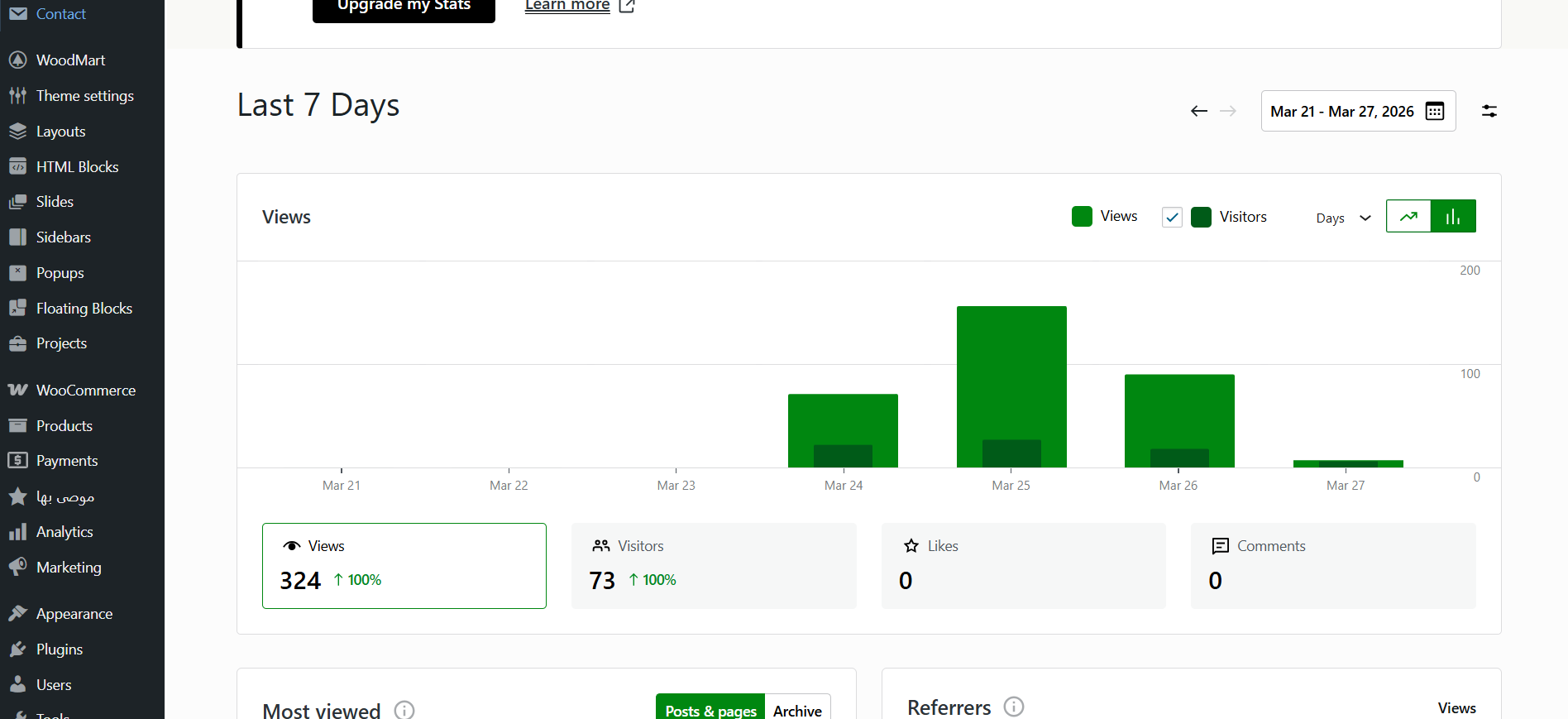The width and height of the screenshot is (1568, 719).
Task: Open the calendar date picker icon
Action: click(1435, 111)
